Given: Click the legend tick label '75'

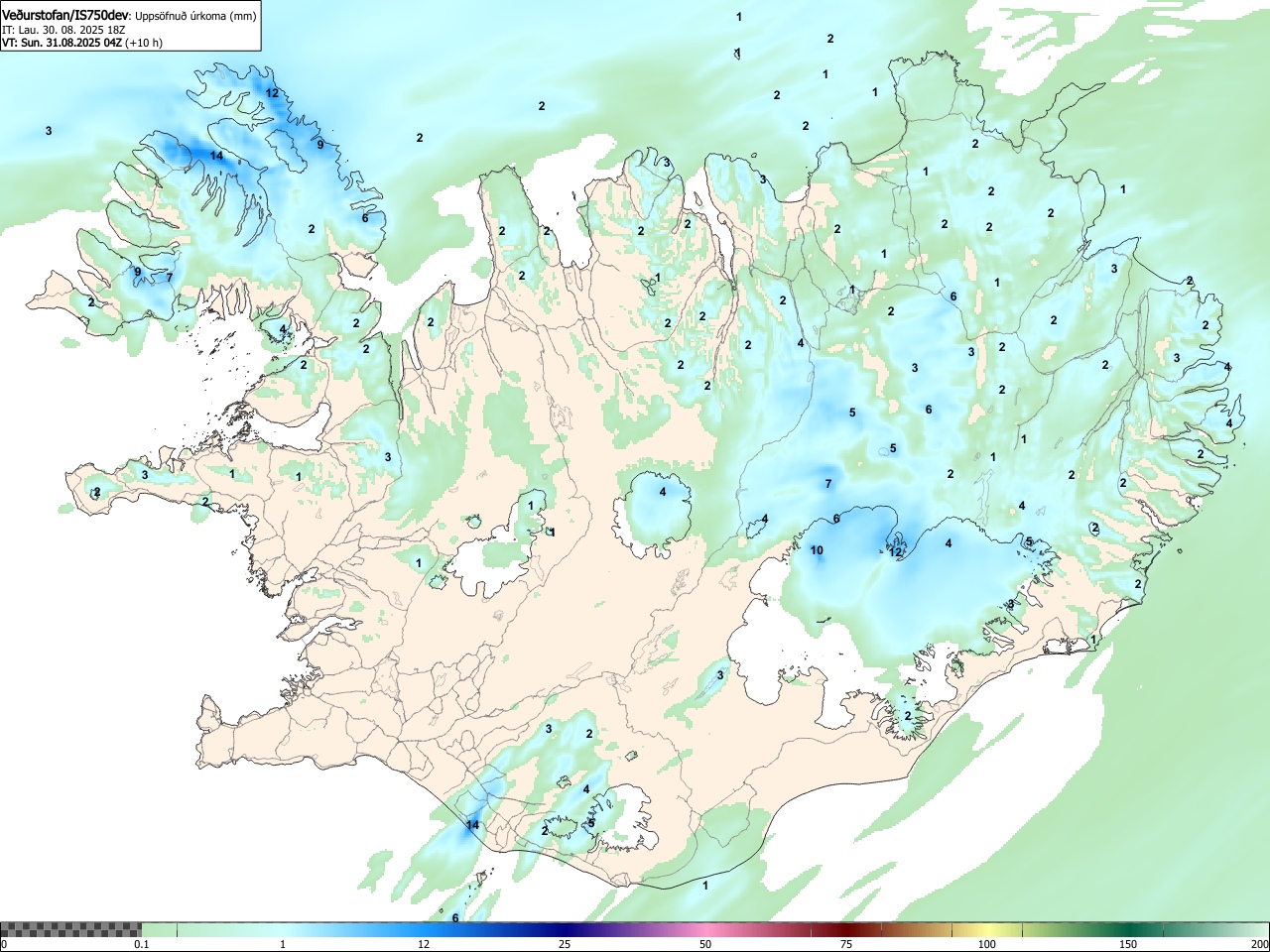Looking at the screenshot, I should [846, 944].
